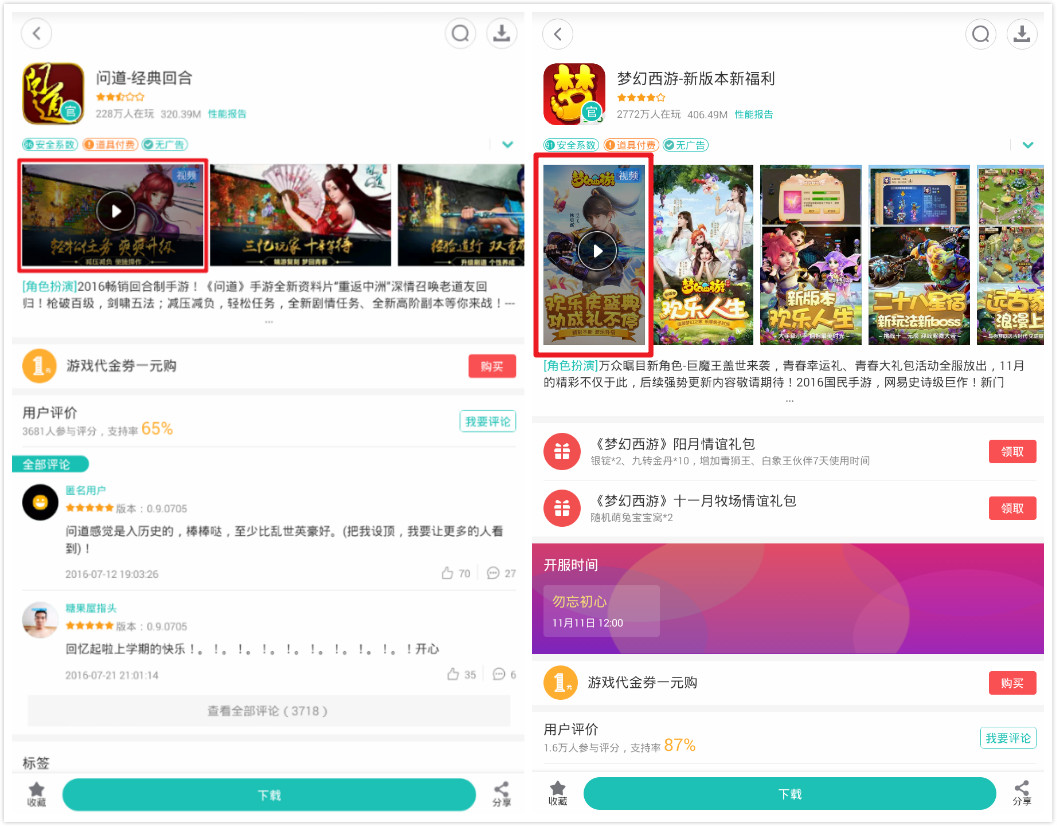The height and width of the screenshot is (826, 1057).
Task: Expand the 梦幻西游 tags chevron arrow
Action: pyautogui.click(x=1027, y=145)
